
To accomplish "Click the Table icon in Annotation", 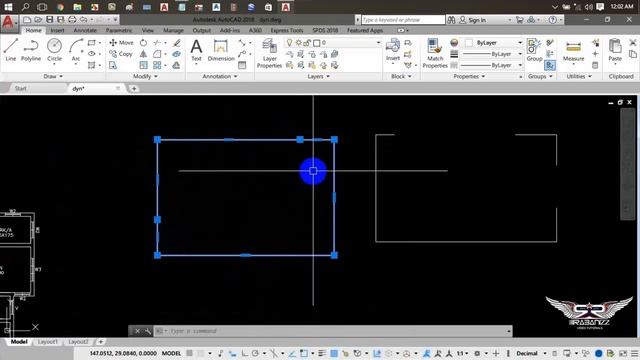I will [242, 65].
